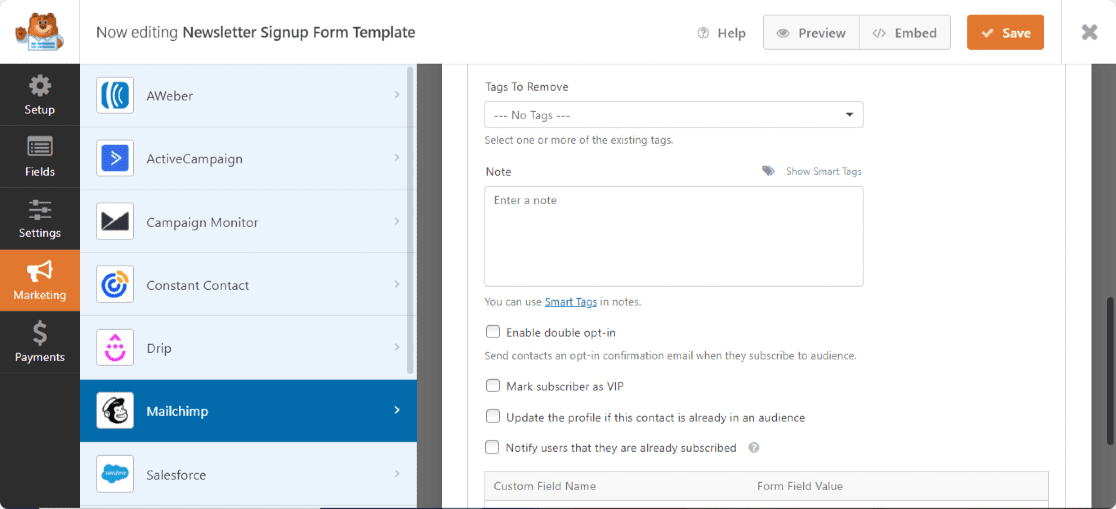Click the Constant Contact logo
This screenshot has width=1116, height=509.
[115, 285]
